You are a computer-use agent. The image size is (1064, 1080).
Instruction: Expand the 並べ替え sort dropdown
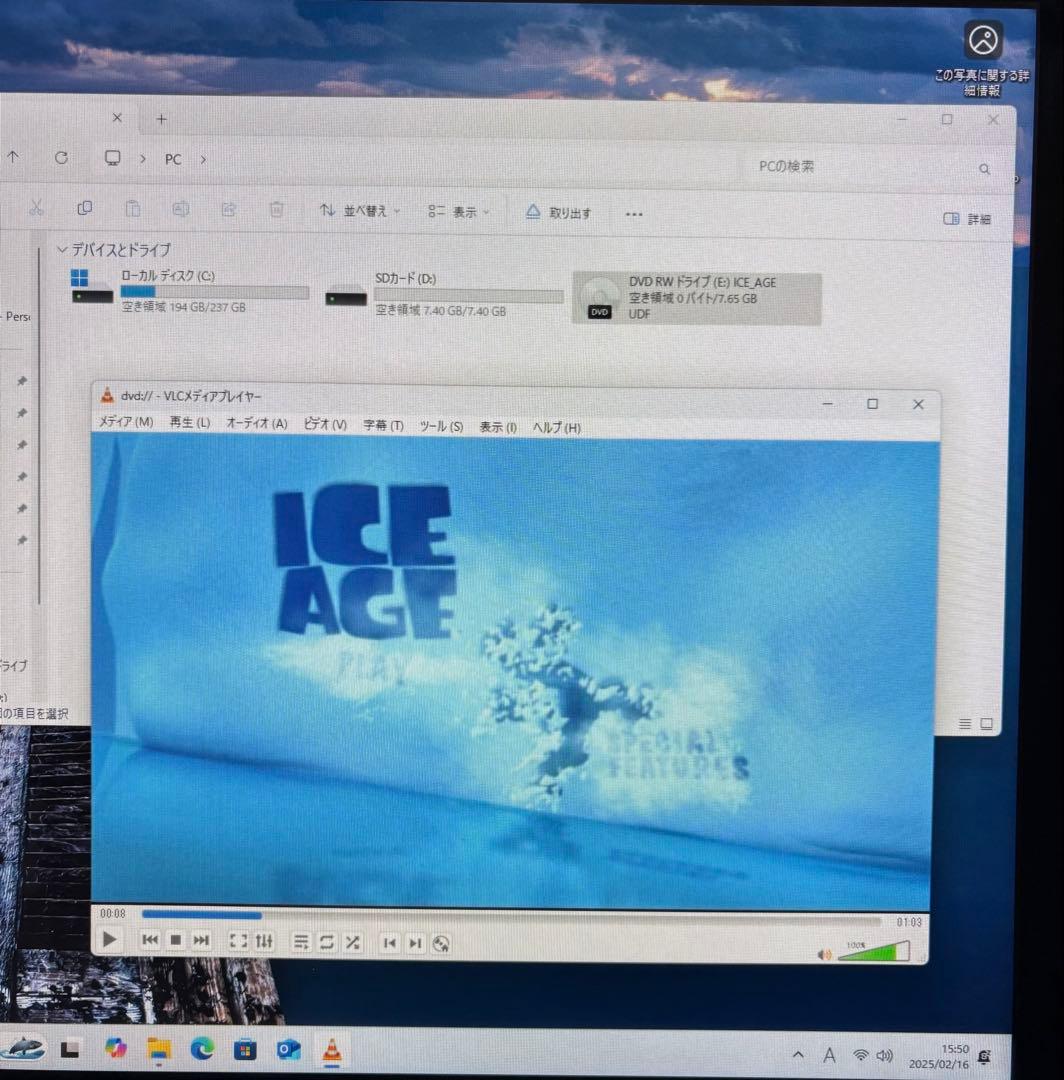pos(360,211)
